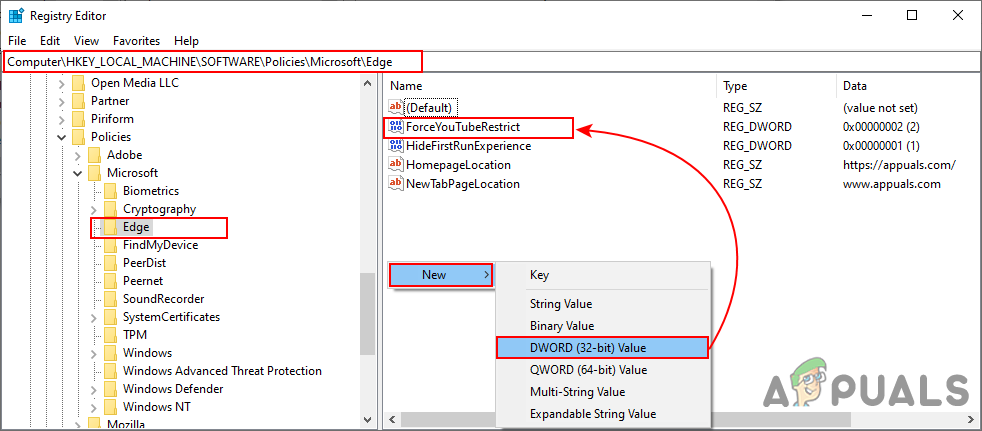Select the Windows Advanced Threat Protection key
Screen dimensions: 982x431
pos(222,371)
